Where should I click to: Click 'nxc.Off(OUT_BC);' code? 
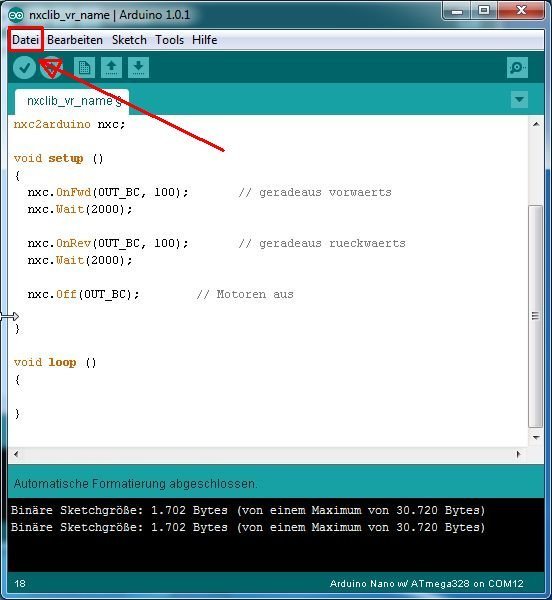pos(83,294)
